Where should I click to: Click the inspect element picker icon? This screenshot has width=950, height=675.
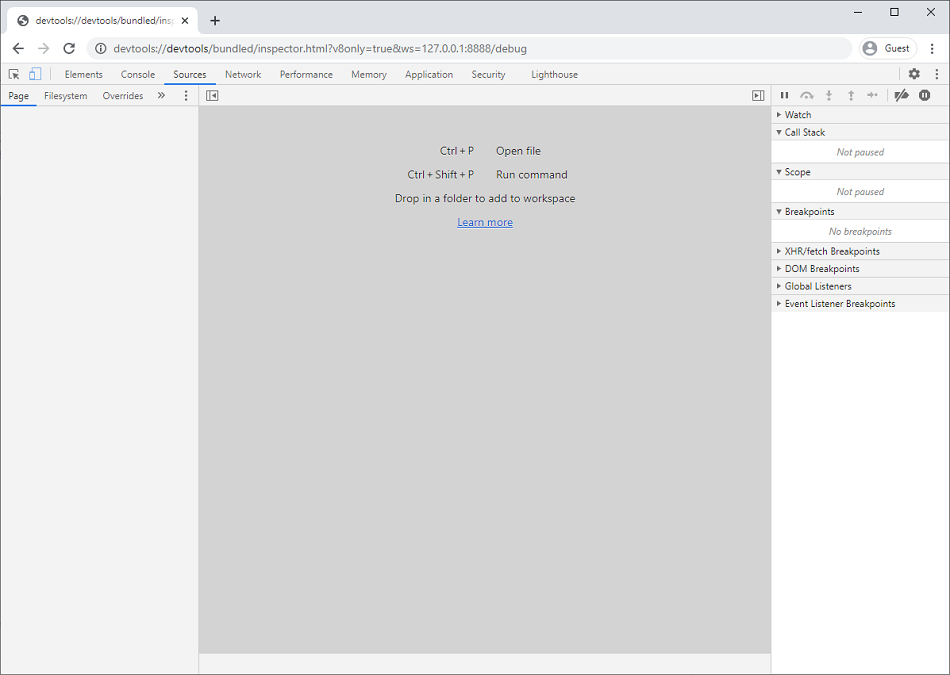pos(14,74)
